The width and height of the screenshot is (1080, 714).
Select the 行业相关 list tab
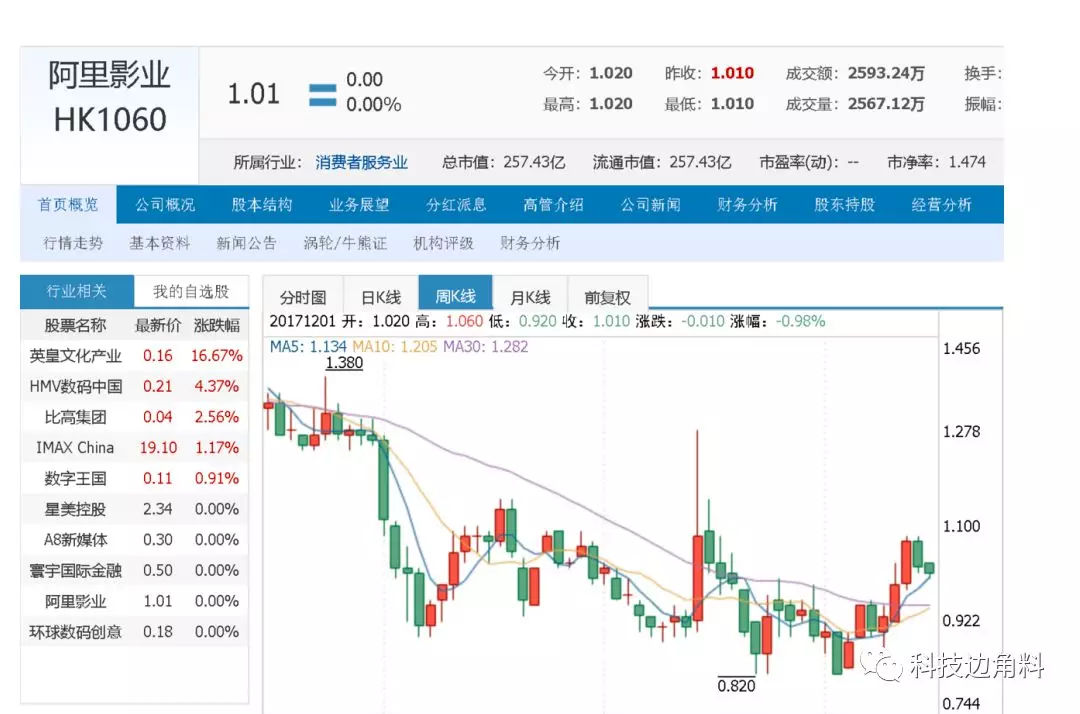[x=76, y=291]
